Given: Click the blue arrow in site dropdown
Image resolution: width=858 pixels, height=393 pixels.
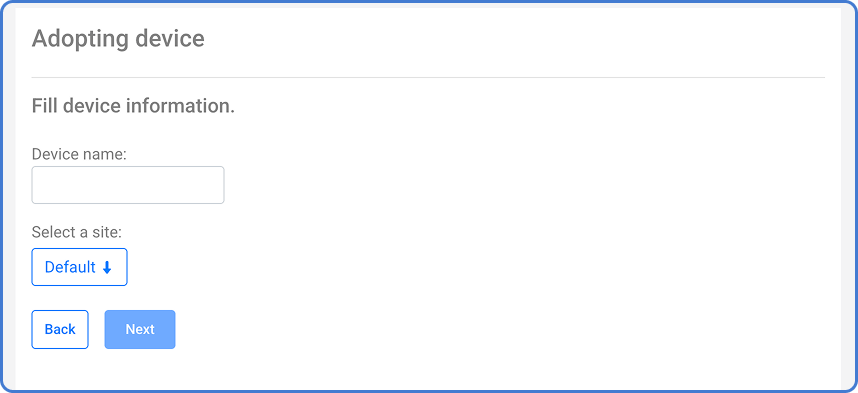Looking at the screenshot, I should (x=107, y=268).
